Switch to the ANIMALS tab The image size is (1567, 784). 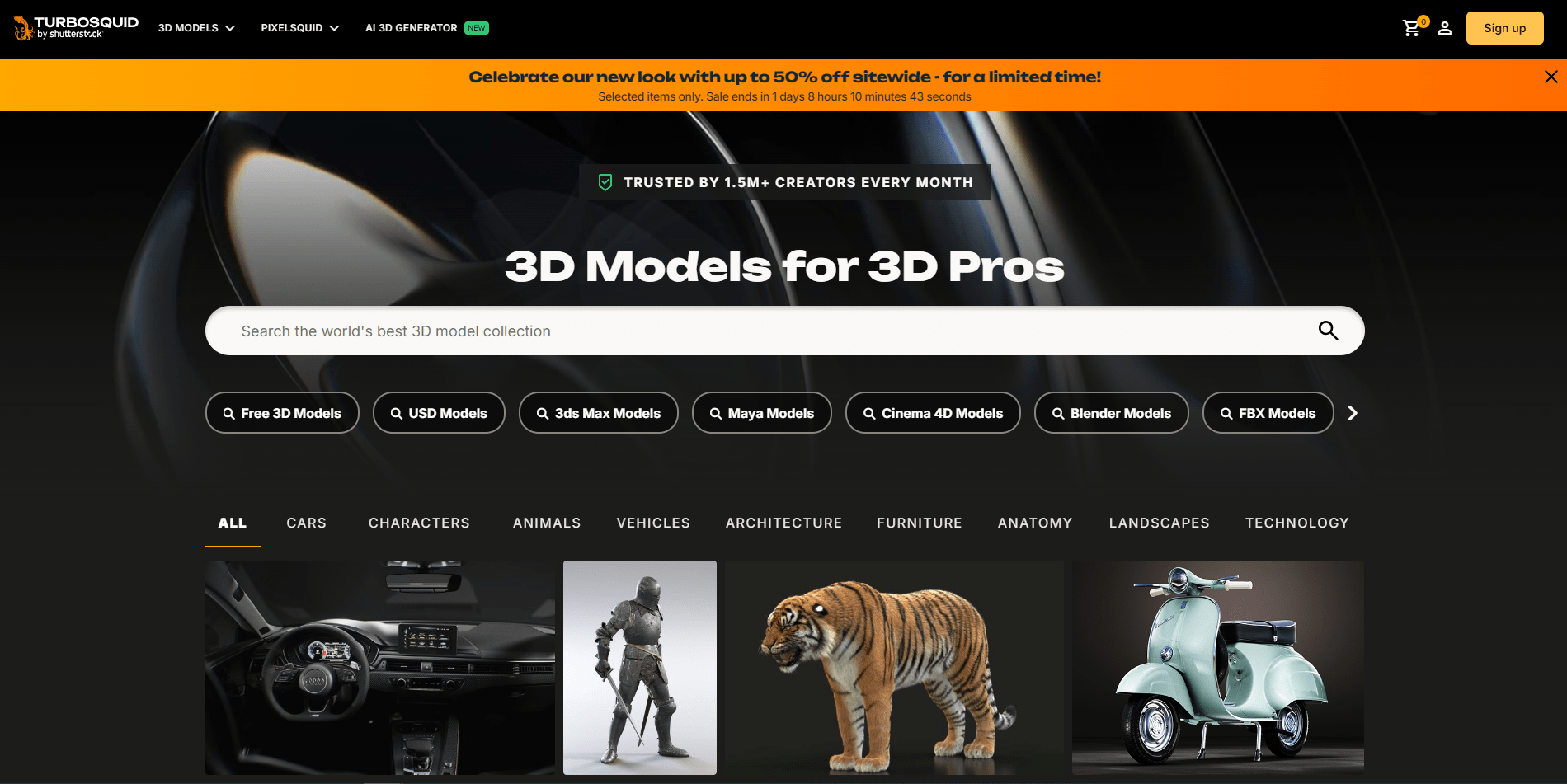(x=547, y=523)
